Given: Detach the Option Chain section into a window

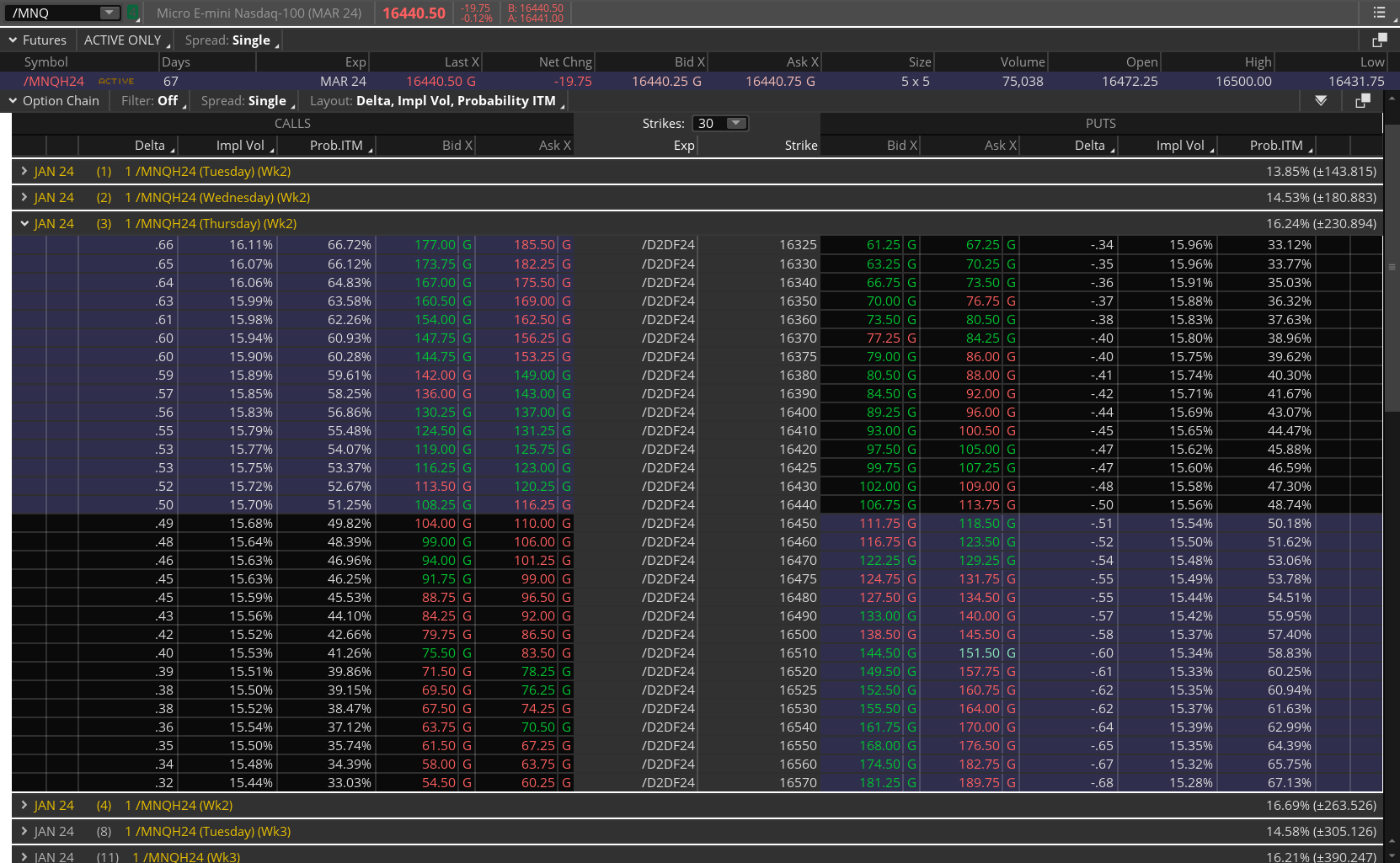Looking at the screenshot, I should (x=1362, y=101).
